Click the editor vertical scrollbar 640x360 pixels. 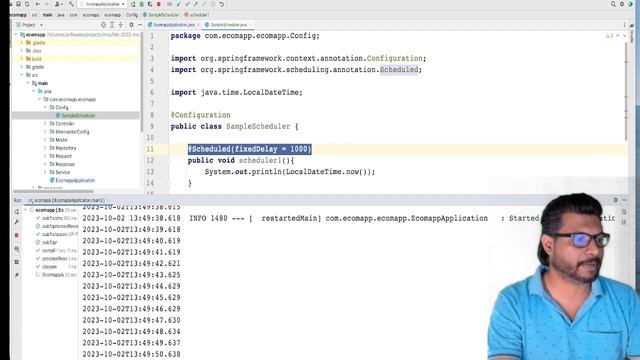626,91
